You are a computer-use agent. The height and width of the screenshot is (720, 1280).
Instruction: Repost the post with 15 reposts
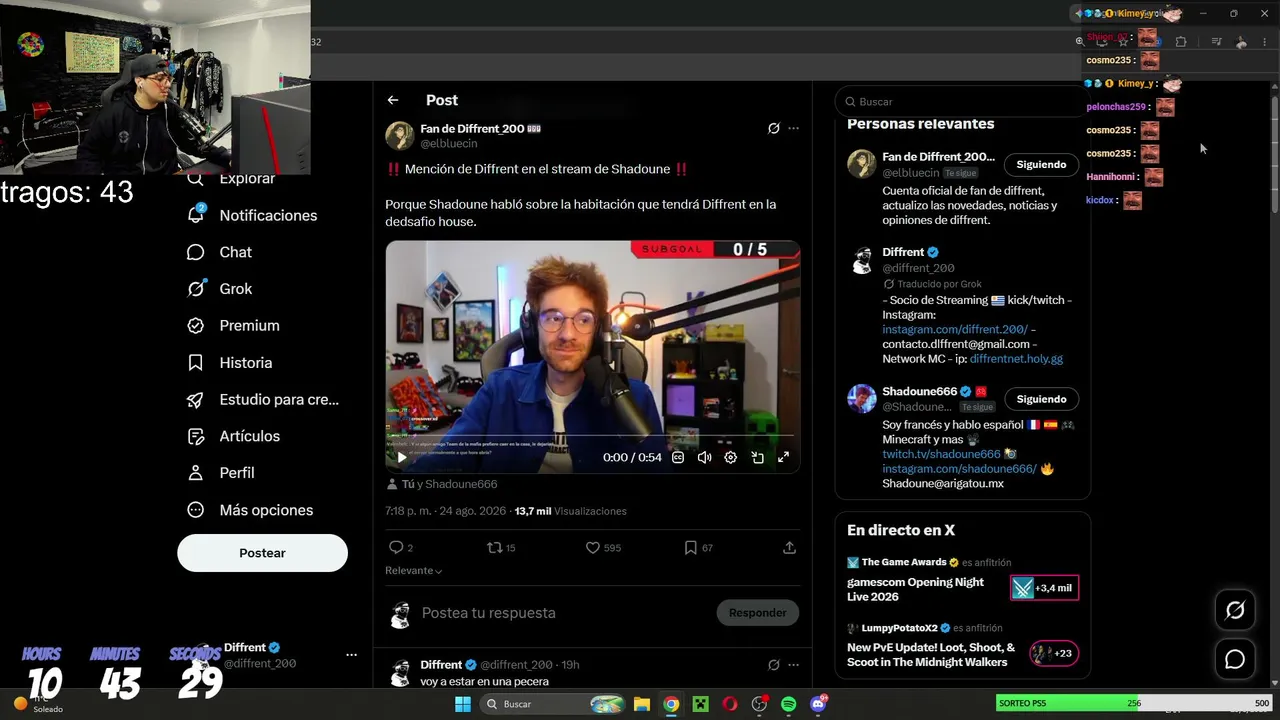[x=500, y=547]
